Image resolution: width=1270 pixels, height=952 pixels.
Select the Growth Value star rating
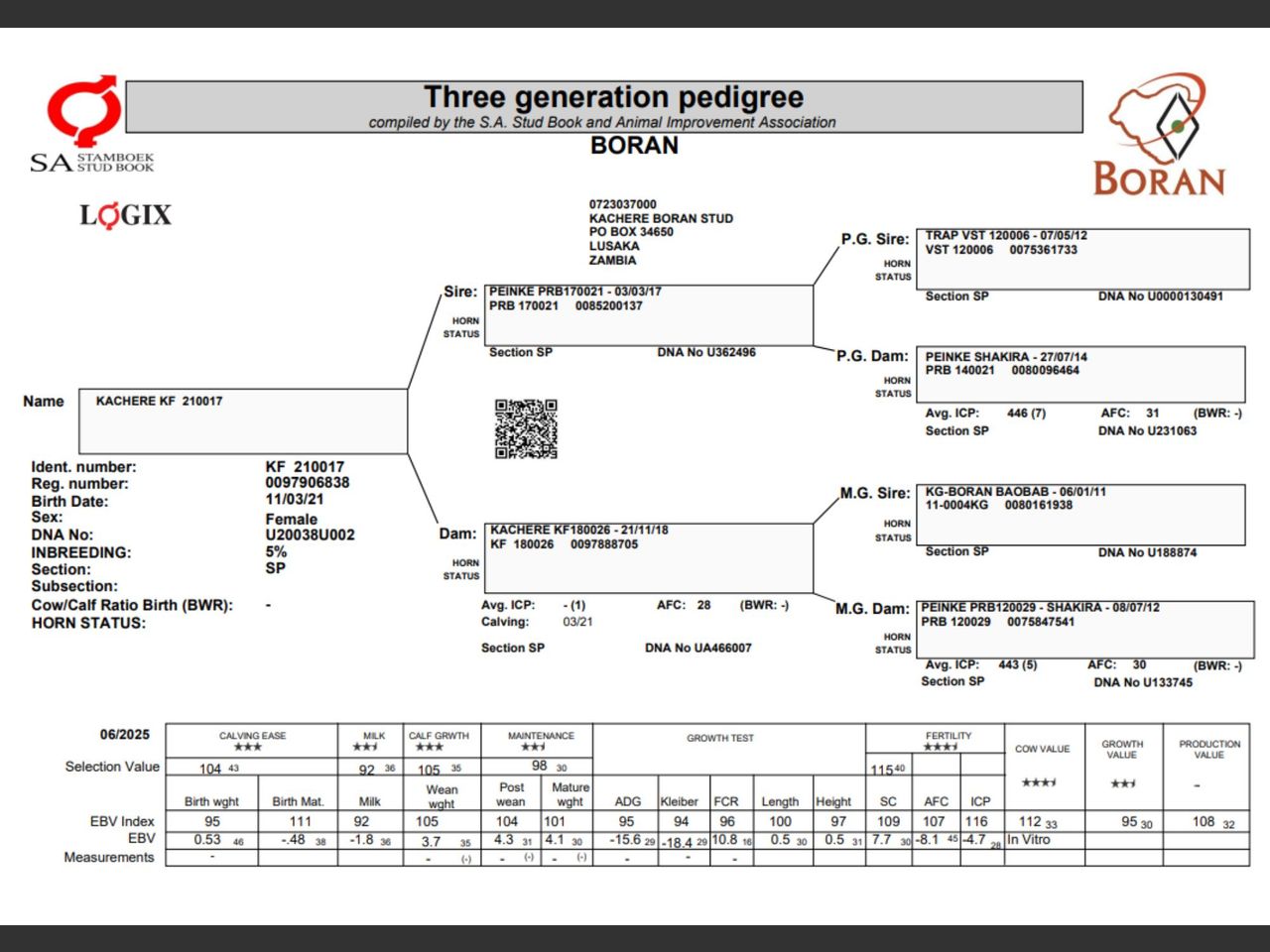(1120, 781)
